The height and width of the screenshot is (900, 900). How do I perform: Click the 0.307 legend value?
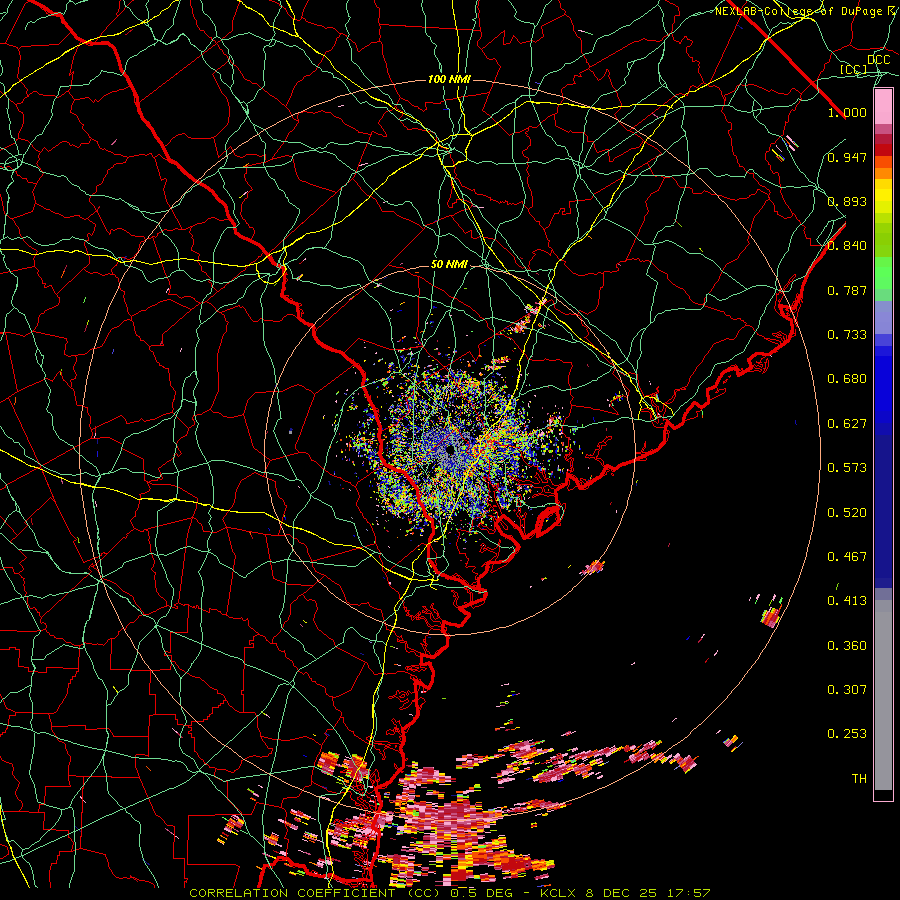click(847, 690)
